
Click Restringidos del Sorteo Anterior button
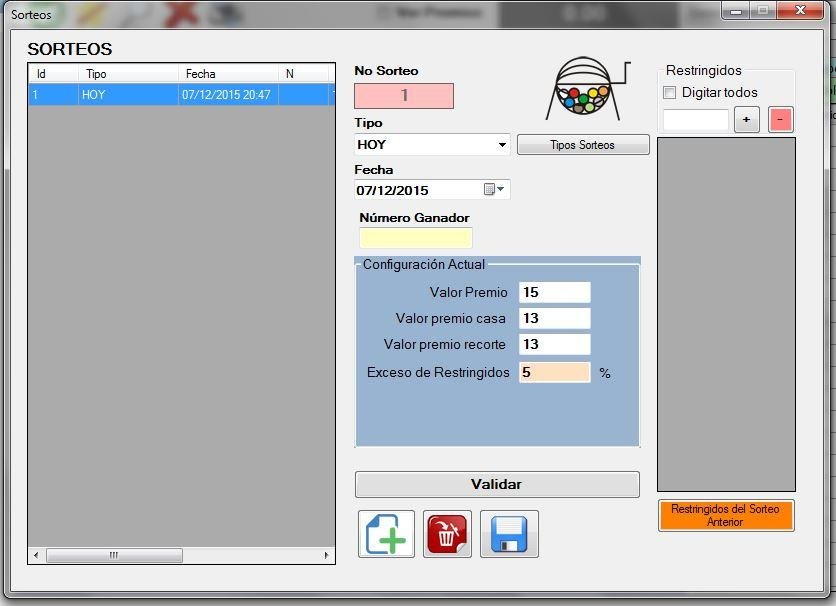click(x=726, y=515)
